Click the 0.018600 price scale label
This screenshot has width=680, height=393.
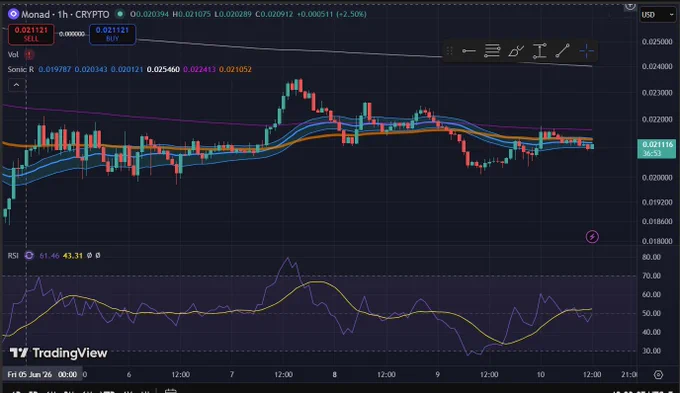coord(657,221)
